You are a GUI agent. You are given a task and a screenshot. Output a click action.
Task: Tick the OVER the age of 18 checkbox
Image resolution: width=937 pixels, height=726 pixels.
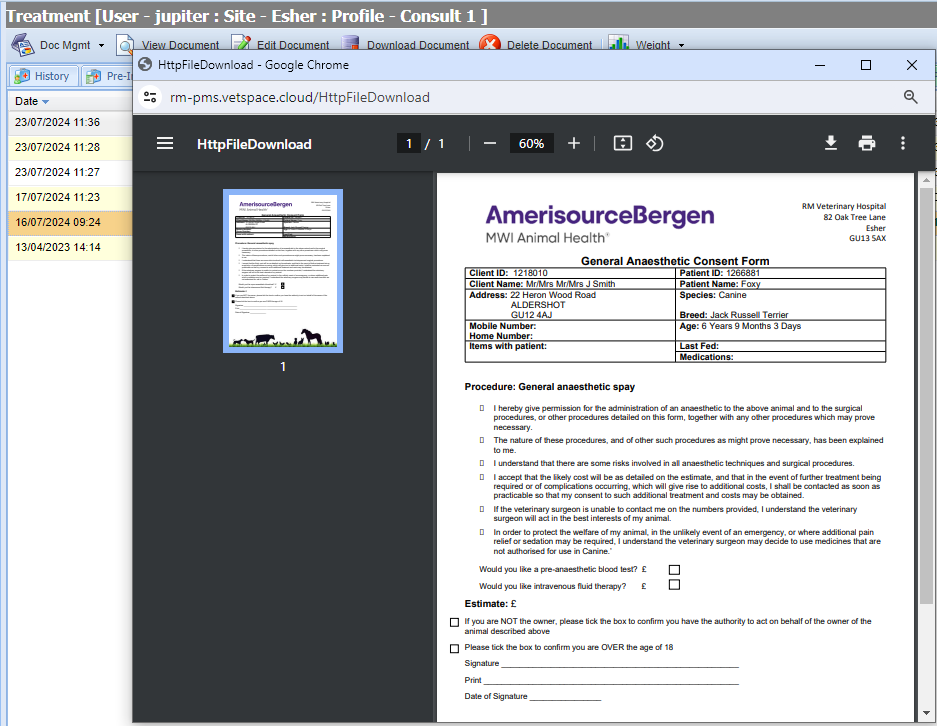pos(454,648)
